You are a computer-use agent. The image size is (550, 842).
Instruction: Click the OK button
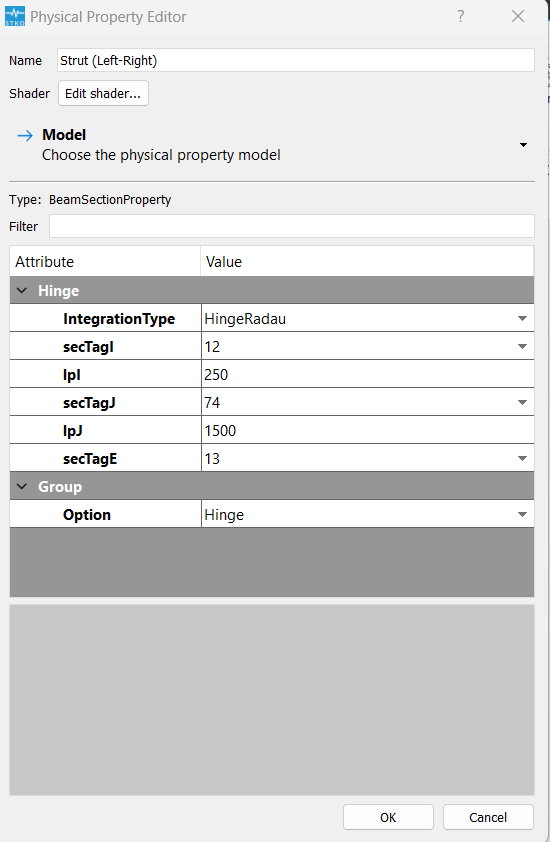(x=388, y=817)
